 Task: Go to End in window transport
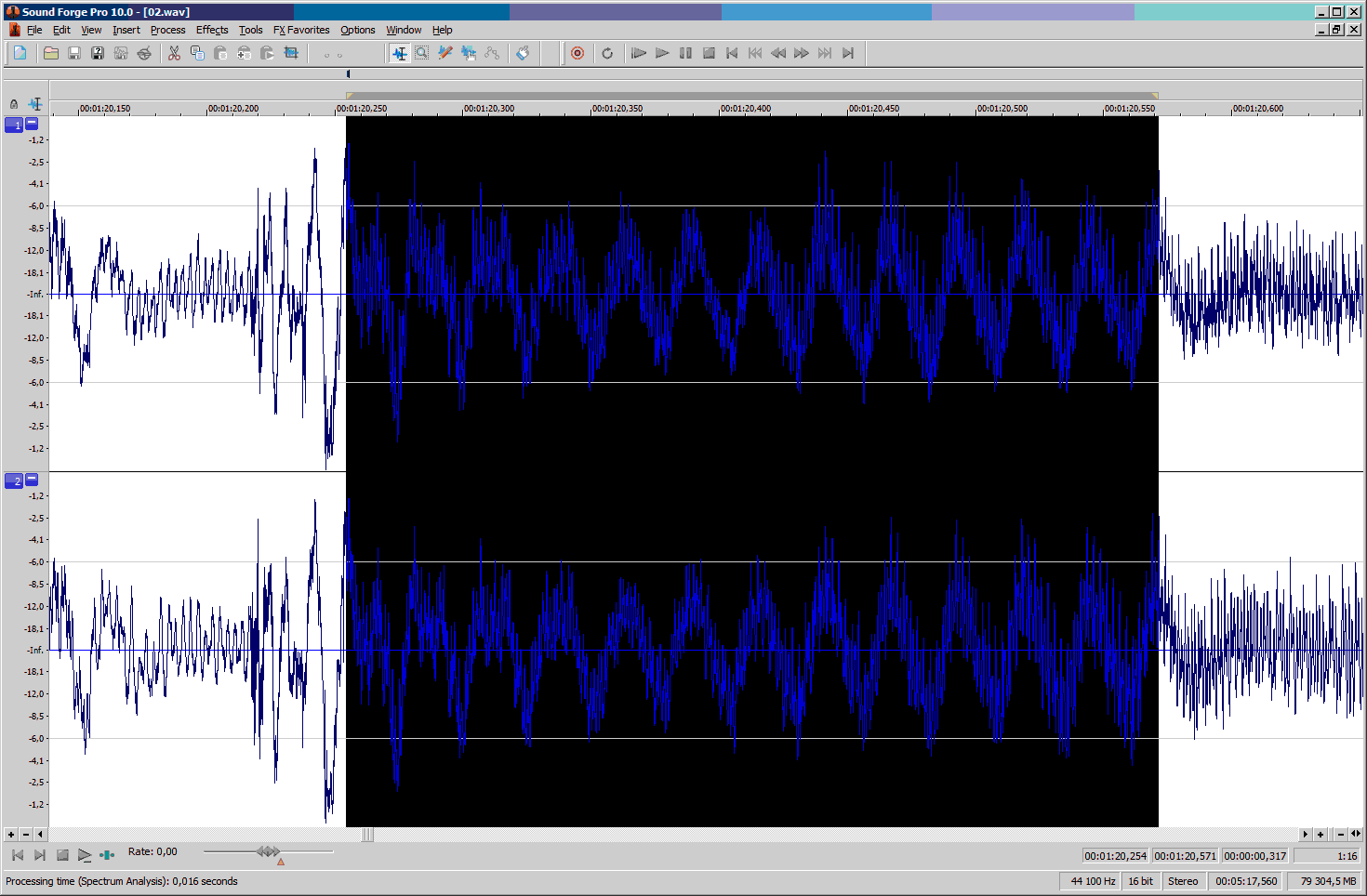40,855
